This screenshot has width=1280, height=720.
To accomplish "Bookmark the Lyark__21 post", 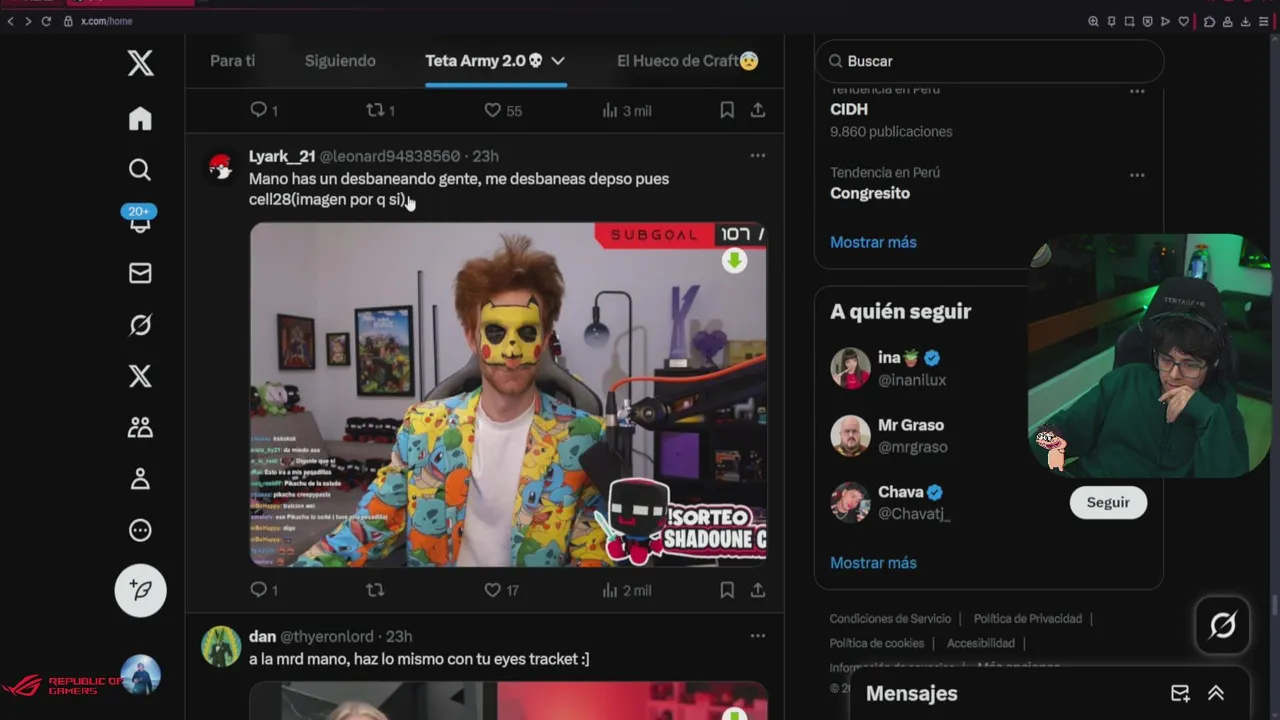I will click(x=727, y=591).
